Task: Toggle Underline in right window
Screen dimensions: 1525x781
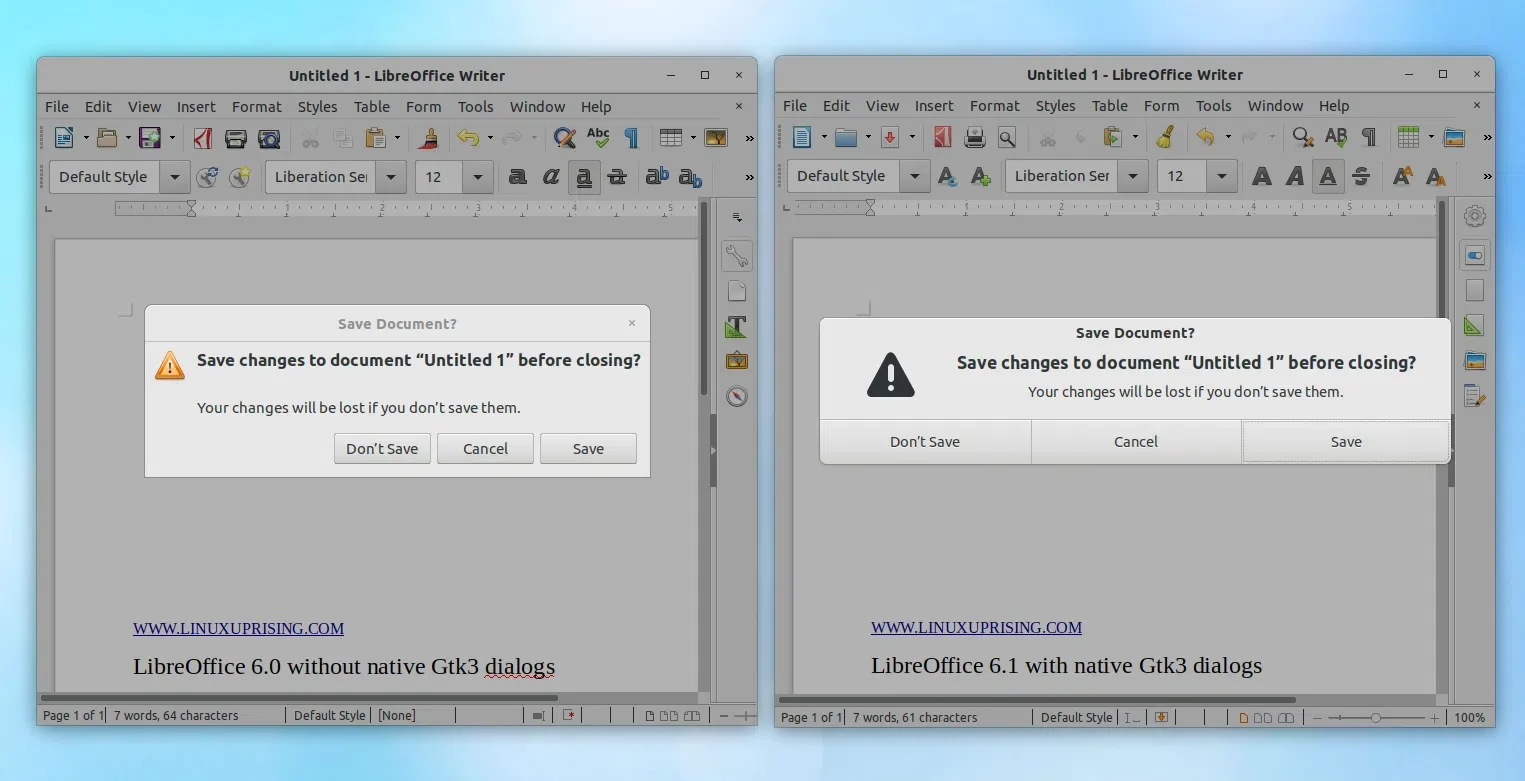Action: (x=1328, y=177)
